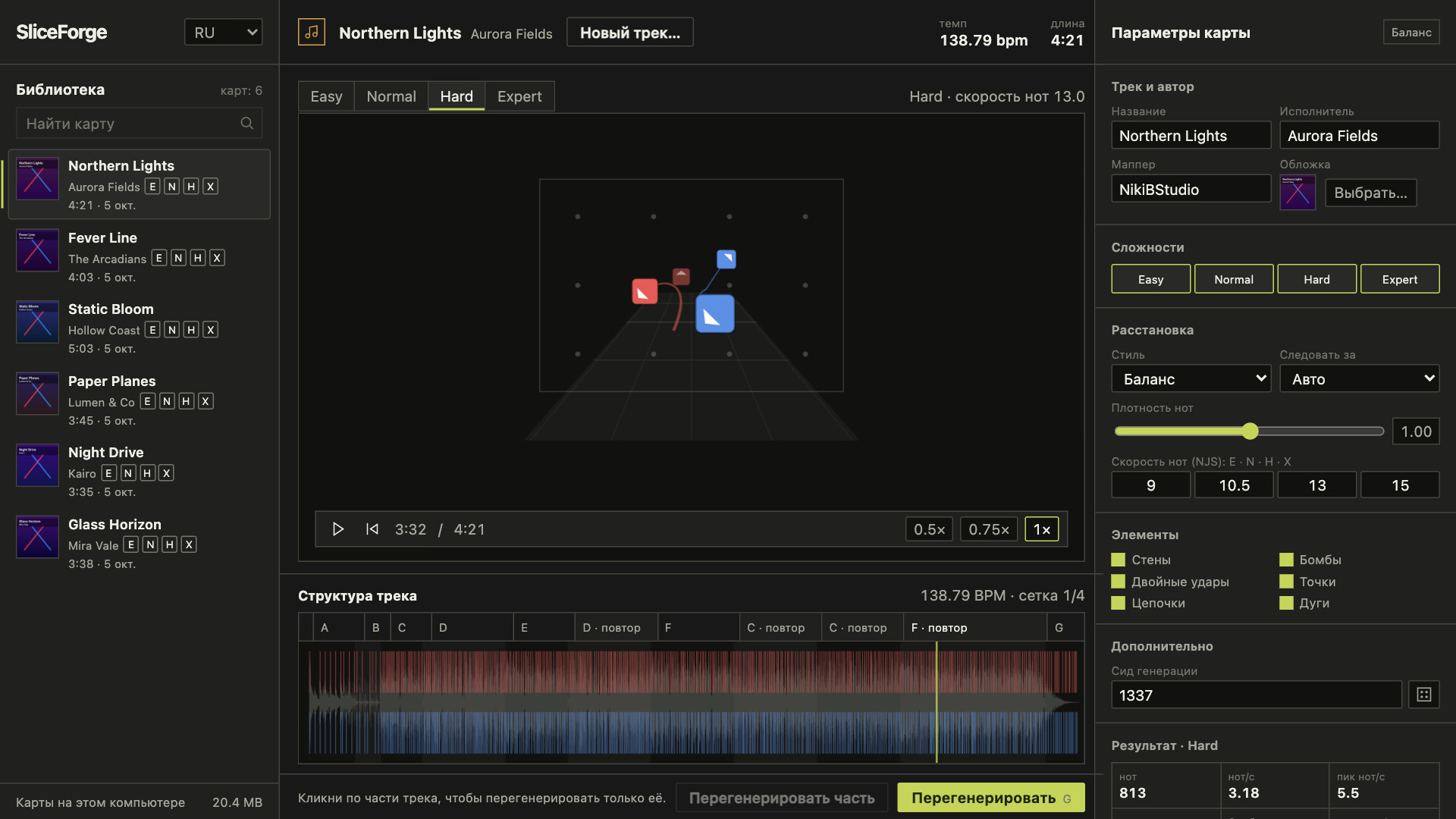
Task: Set playback speed to 0.75×
Action: coord(988,529)
